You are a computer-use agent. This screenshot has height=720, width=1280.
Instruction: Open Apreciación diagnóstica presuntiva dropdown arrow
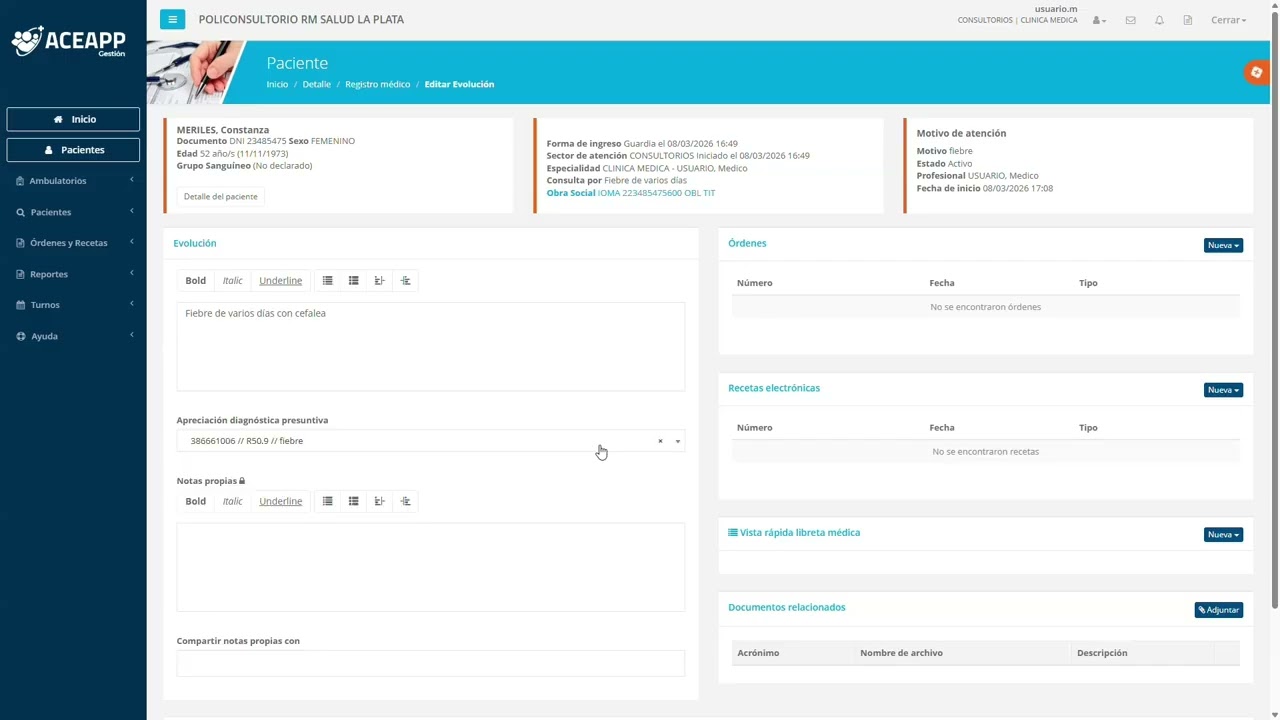(x=677, y=441)
